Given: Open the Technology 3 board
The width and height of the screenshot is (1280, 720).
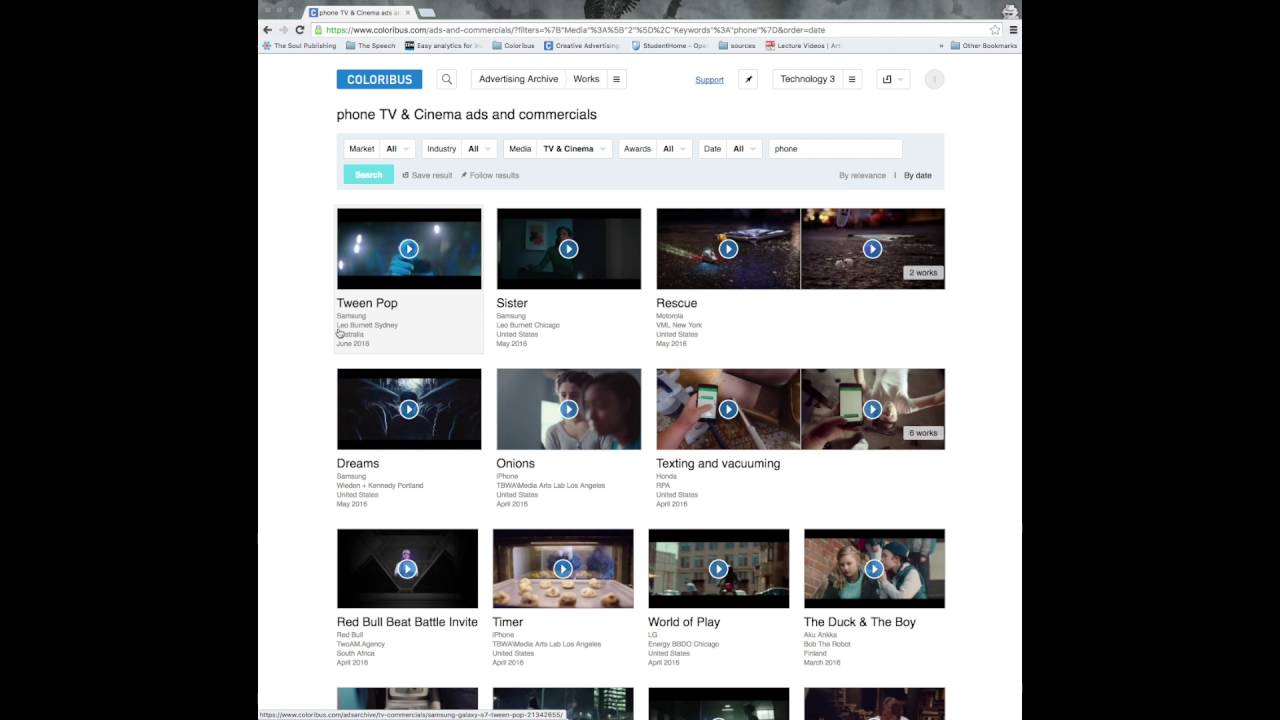Looking at the screenshot, I should pyautogui.click(x=807, y=79).
